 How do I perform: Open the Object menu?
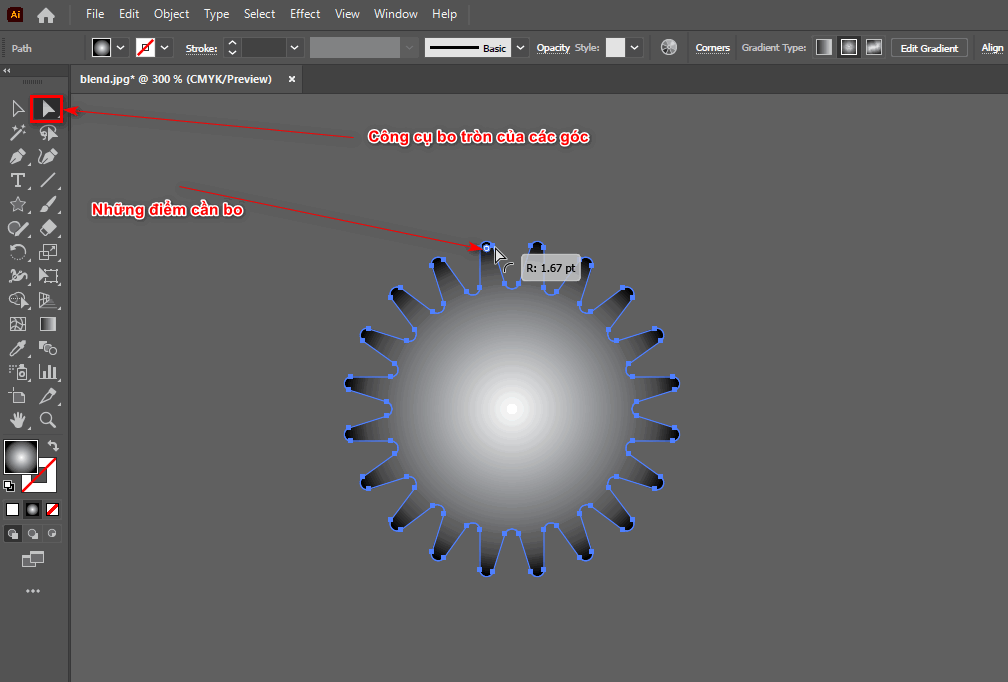click(171, 14)
